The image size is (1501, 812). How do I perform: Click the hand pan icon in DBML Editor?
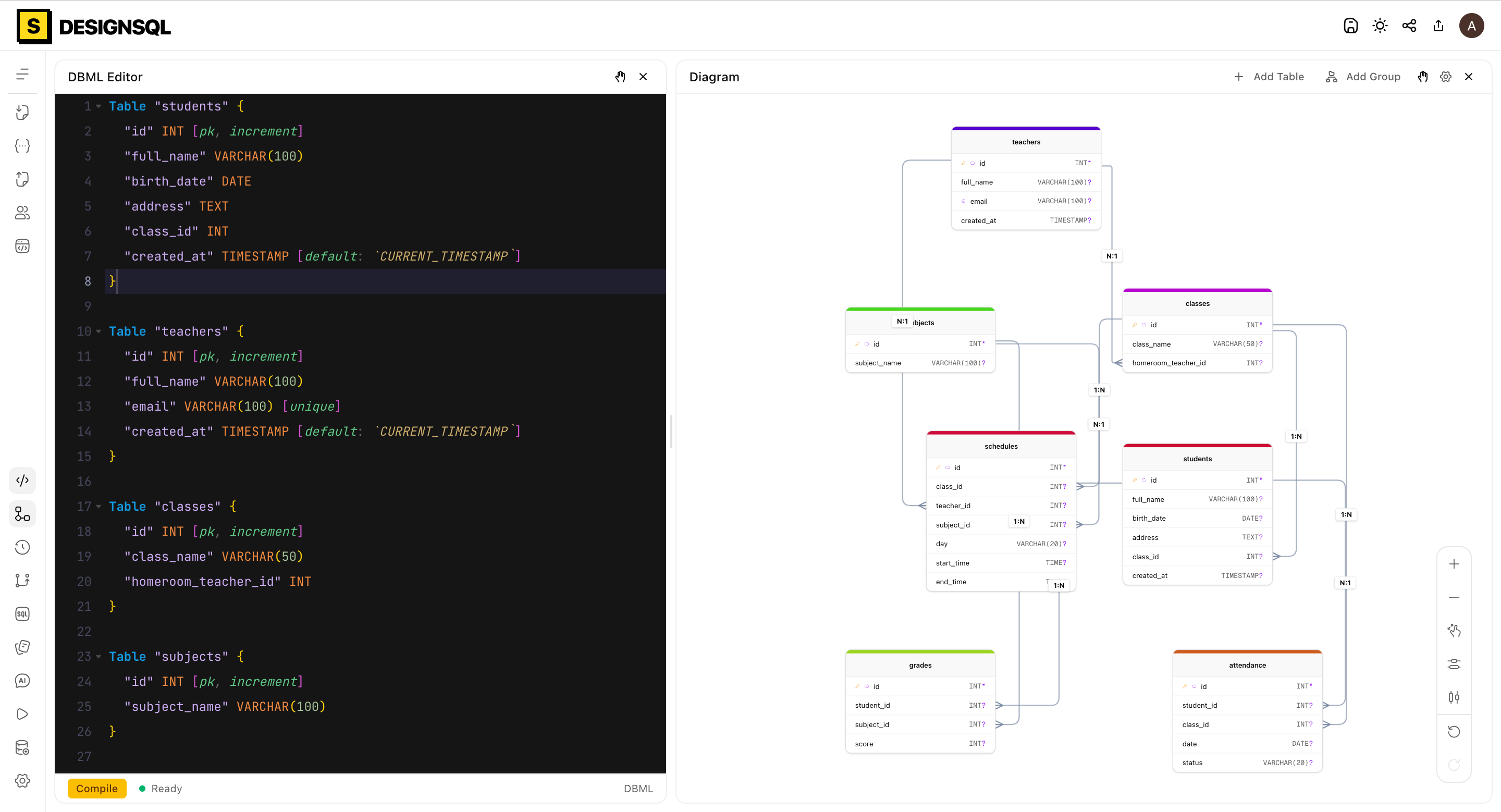620,77
